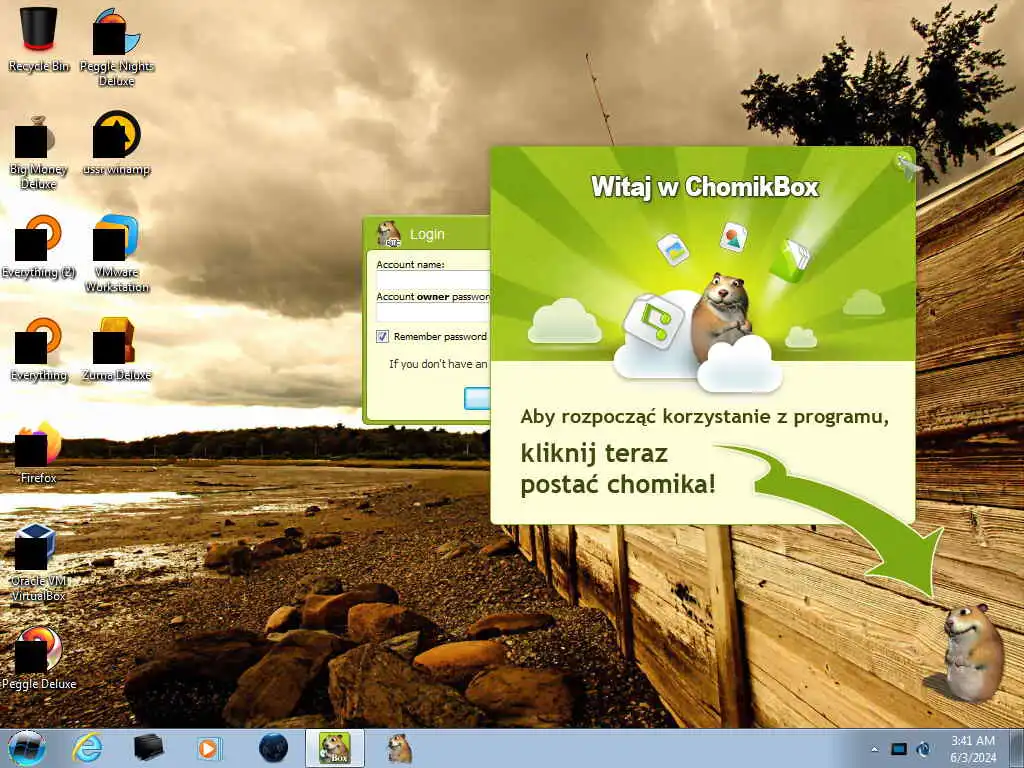
Task: Select the Oracle VM VirtualBox shortcut
Action: coord(39,562)
